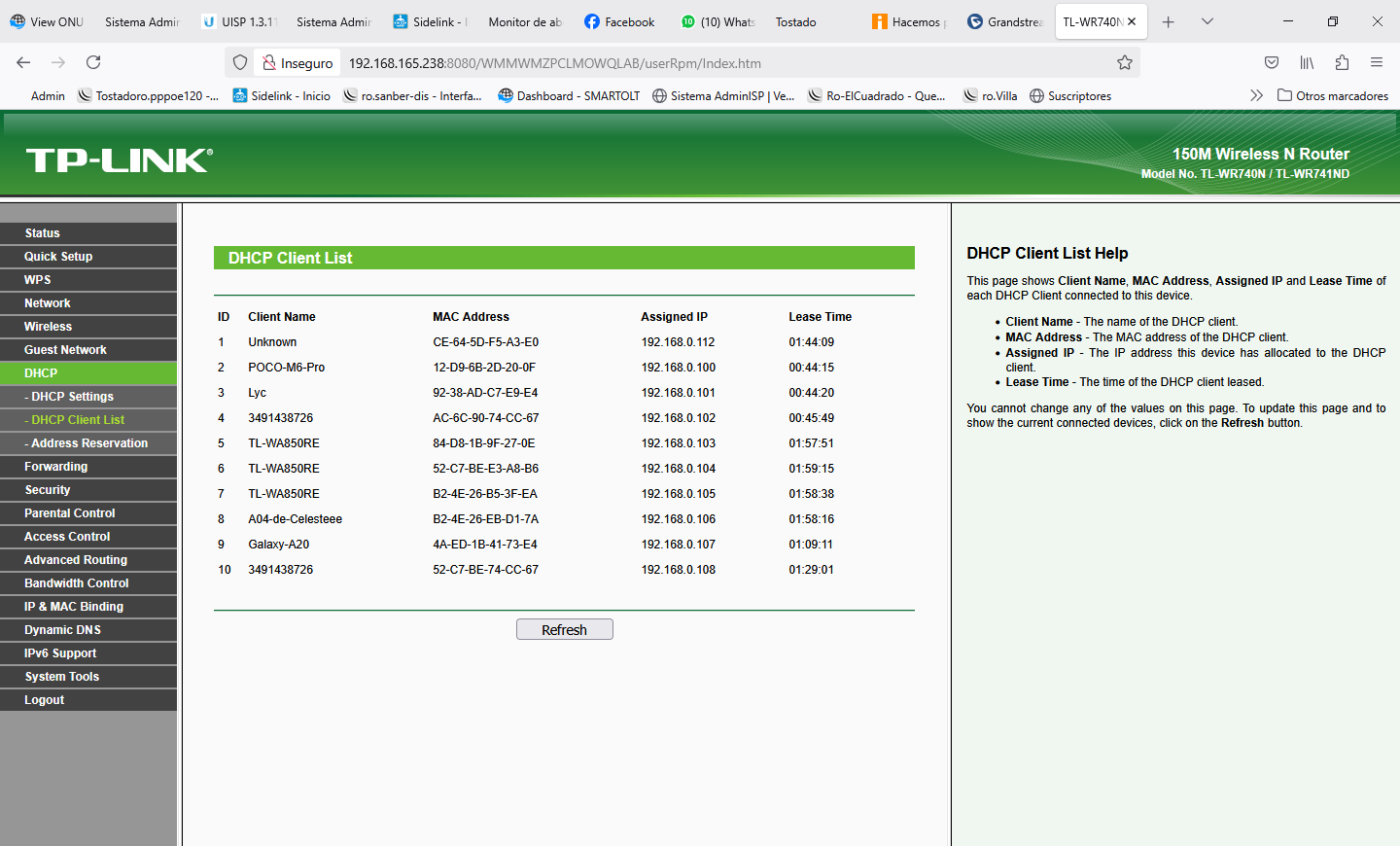Viewport: 1400px width, 846px height.
Task: Open the Firefox application menu hamburger icon
Action: pyautogui.click(x=1376, y=62)
